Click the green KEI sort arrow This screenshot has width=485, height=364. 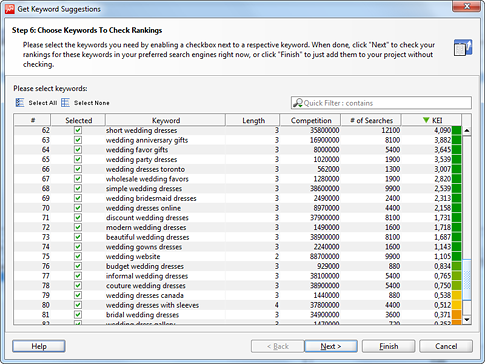click(426, 120)
